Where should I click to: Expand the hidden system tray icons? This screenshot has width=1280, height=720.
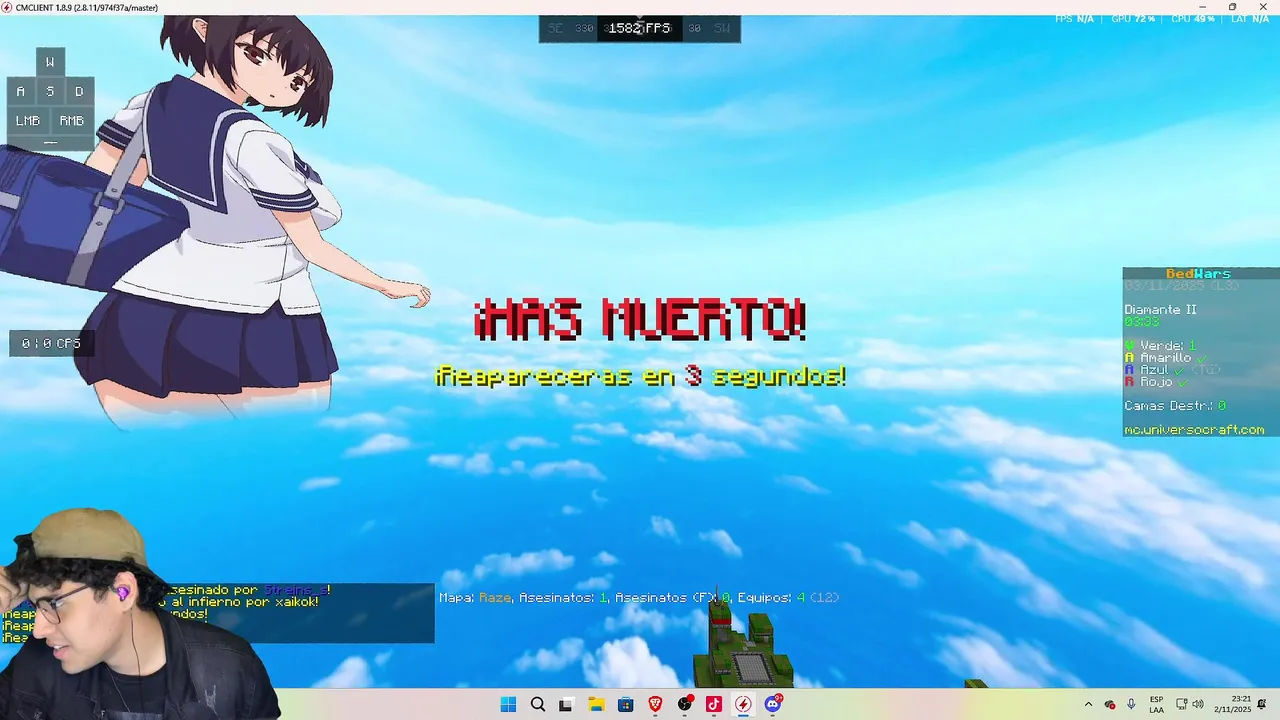[x=1088, y=704]
